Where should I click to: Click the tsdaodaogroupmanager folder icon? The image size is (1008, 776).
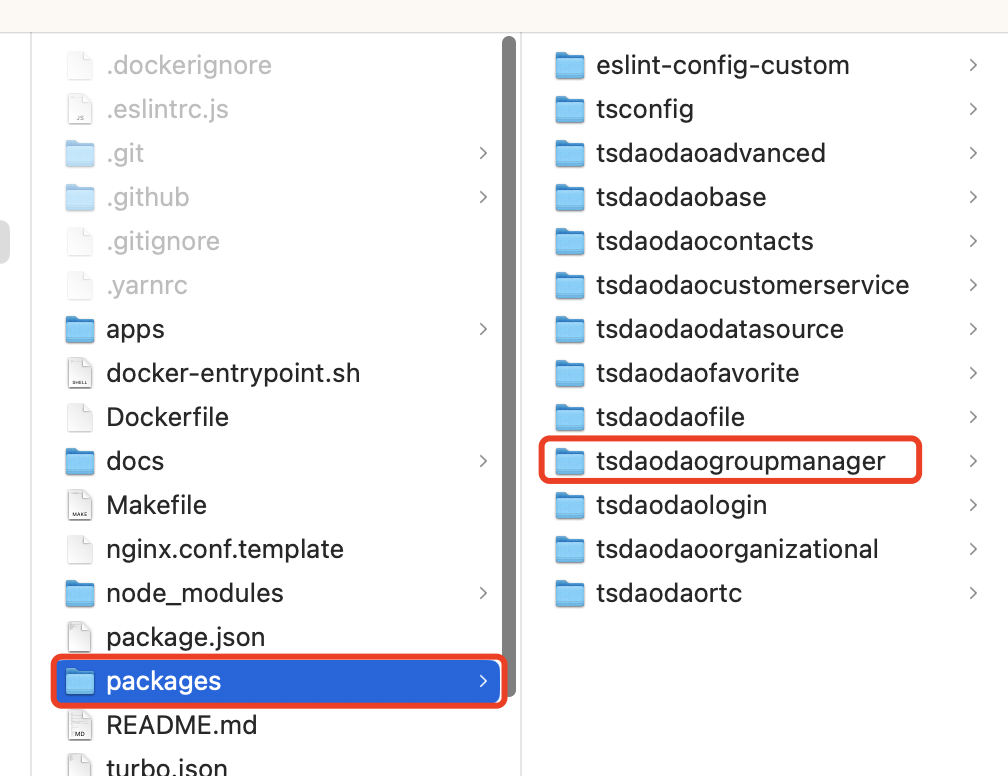569,462
